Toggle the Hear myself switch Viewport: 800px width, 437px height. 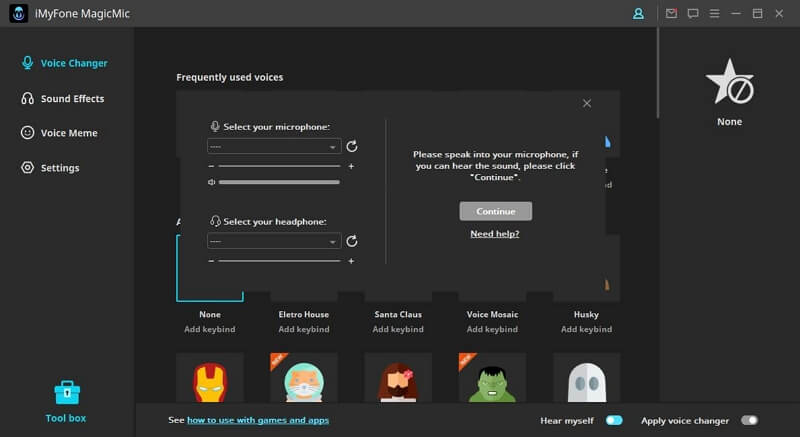614,421
